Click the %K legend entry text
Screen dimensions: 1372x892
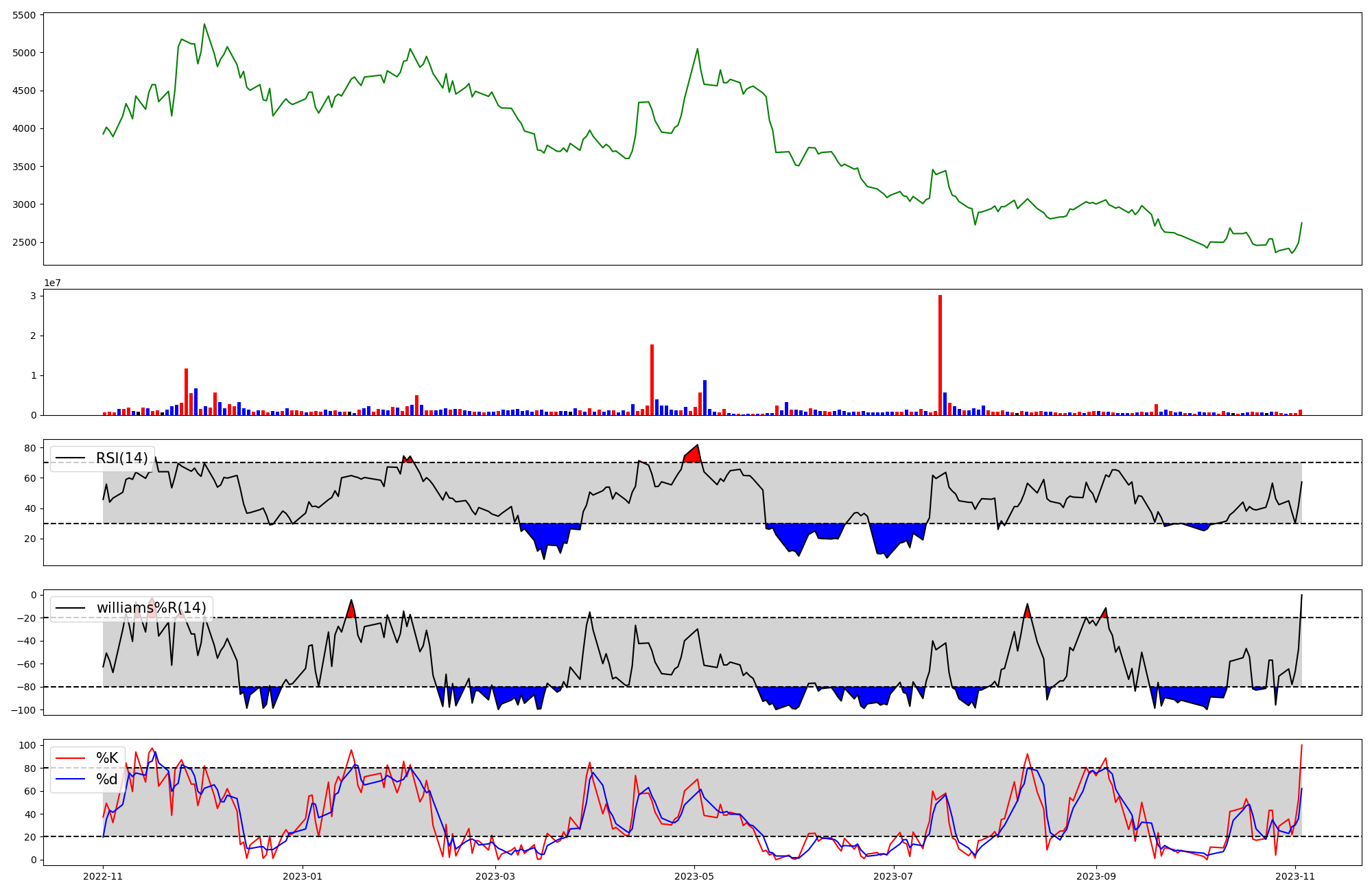(107, 758)
